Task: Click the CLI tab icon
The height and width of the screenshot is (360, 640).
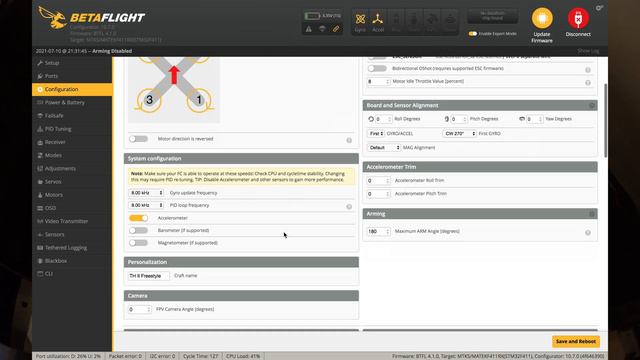Action: tap(40, 273)
